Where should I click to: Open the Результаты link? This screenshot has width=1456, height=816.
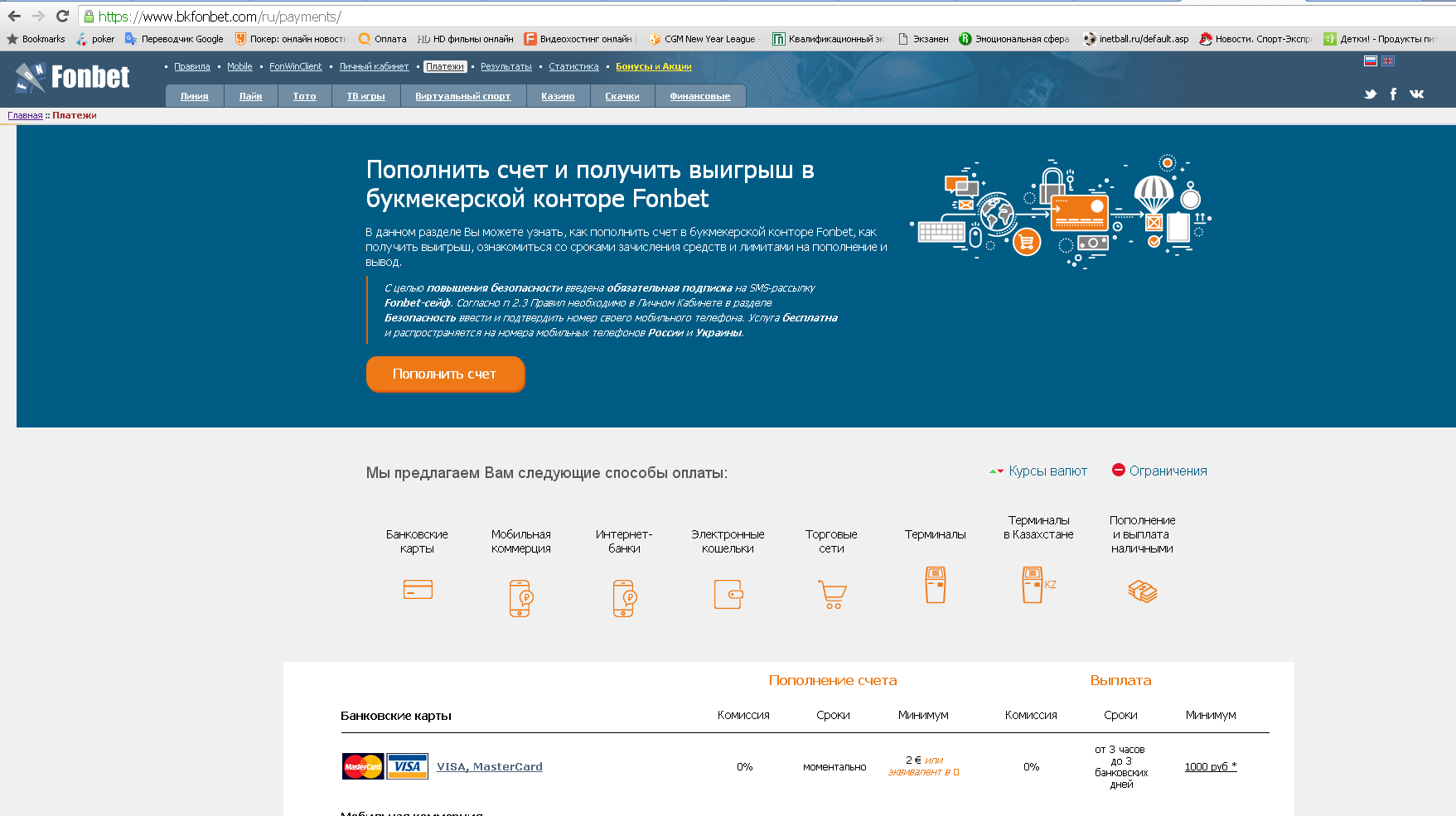coord(505,66)
